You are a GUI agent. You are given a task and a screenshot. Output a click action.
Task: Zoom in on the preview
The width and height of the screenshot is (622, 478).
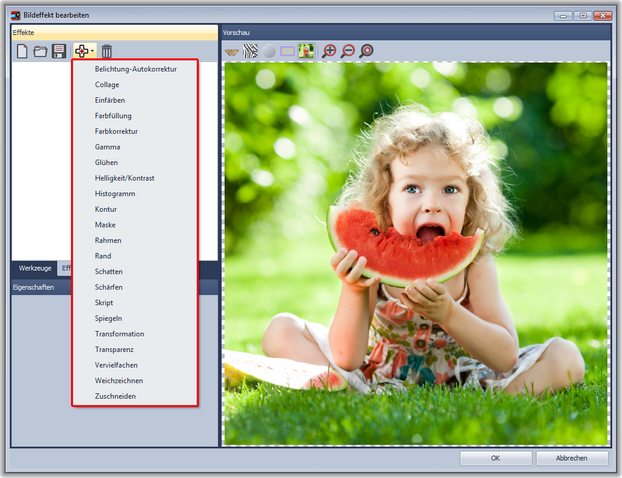pos(329,51)
